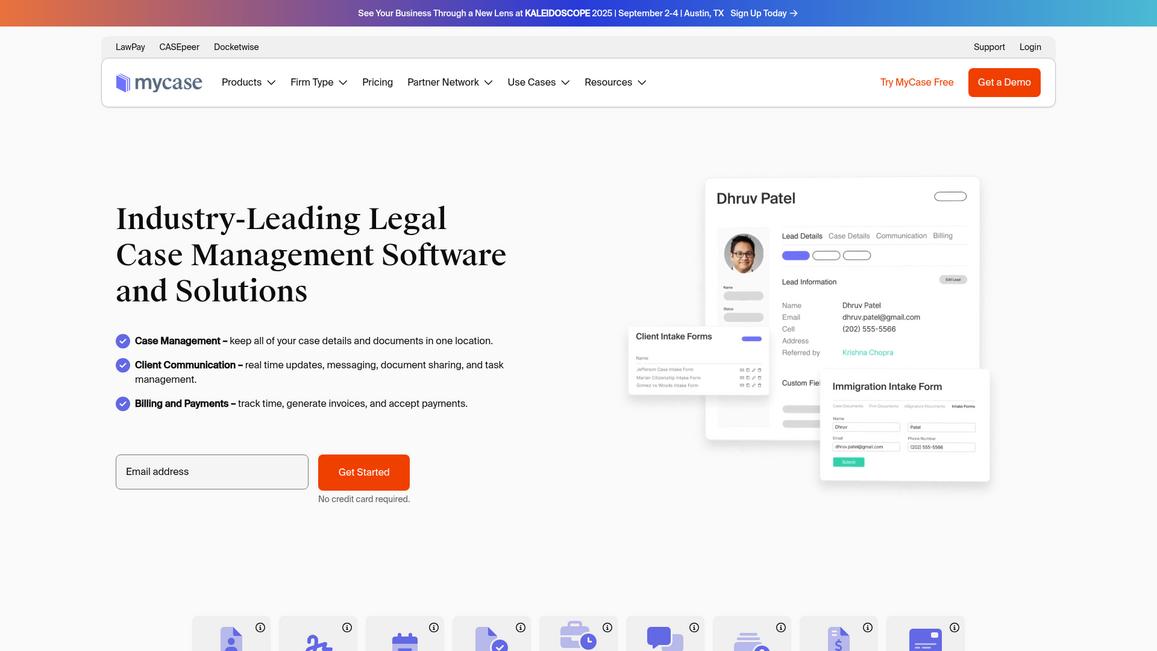Open info on the contact document card
This screenshot has width=1157, height=651.
click(260, 627)
